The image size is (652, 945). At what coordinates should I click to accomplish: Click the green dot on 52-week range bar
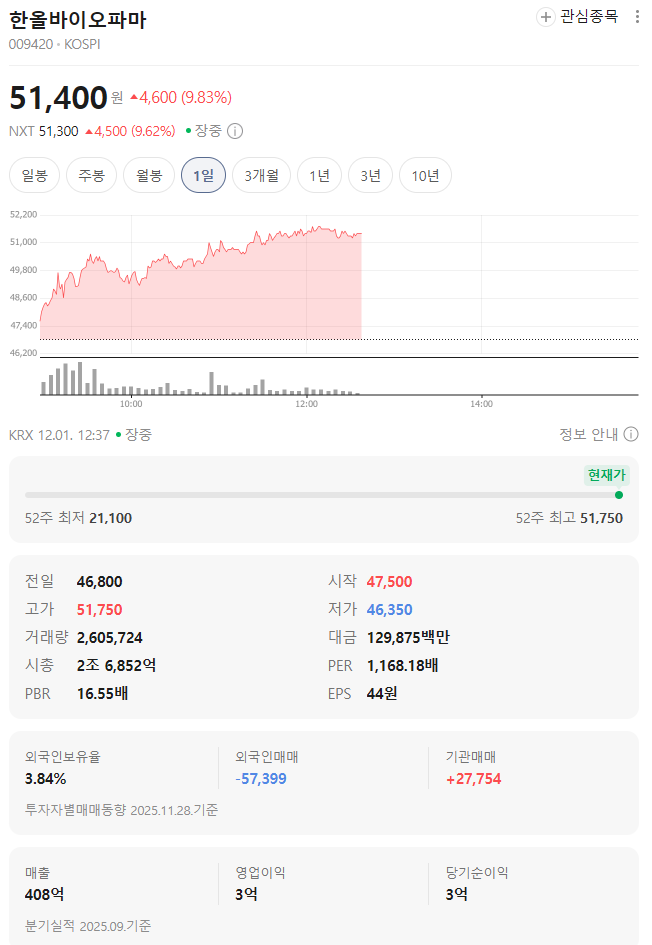(x=619, y=495)
